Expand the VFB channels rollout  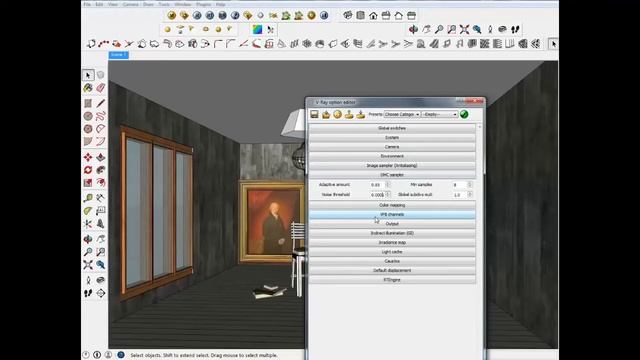point(392,214)
